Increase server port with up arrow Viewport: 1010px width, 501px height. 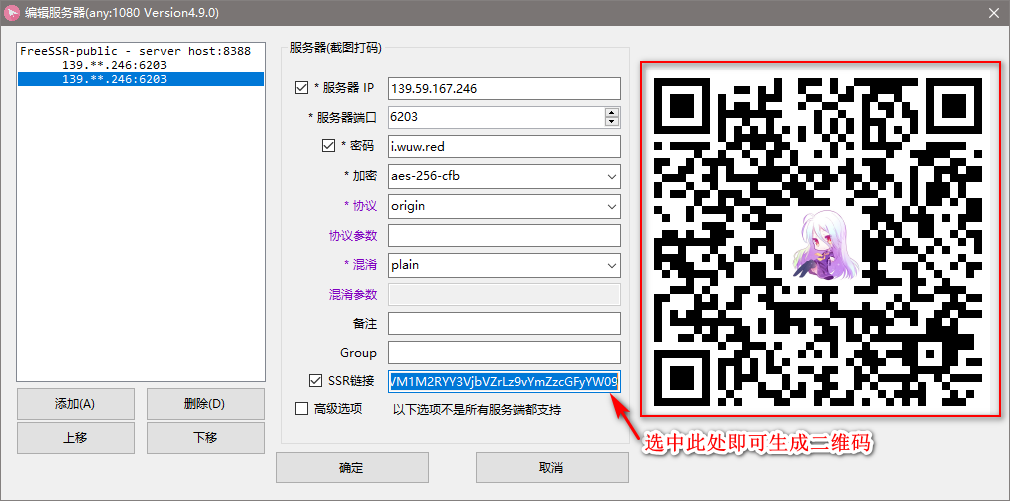click(612, 112)
